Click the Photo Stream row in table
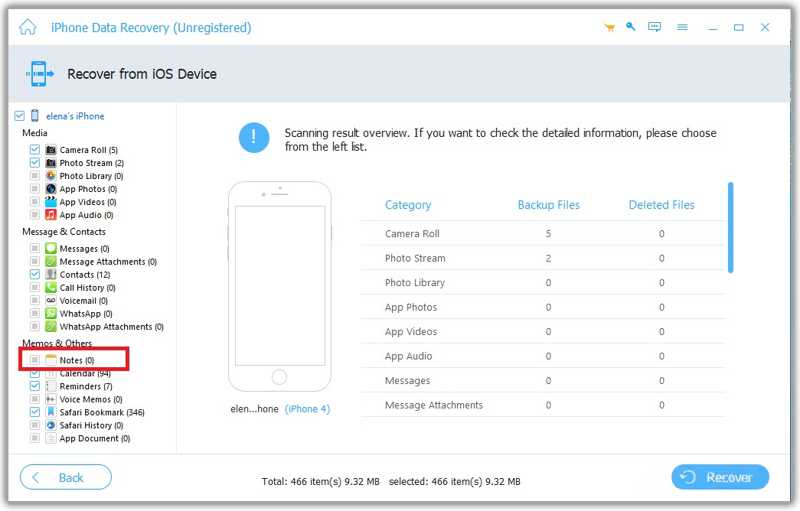This screenshot has height=511, width=800. [542, 258]
